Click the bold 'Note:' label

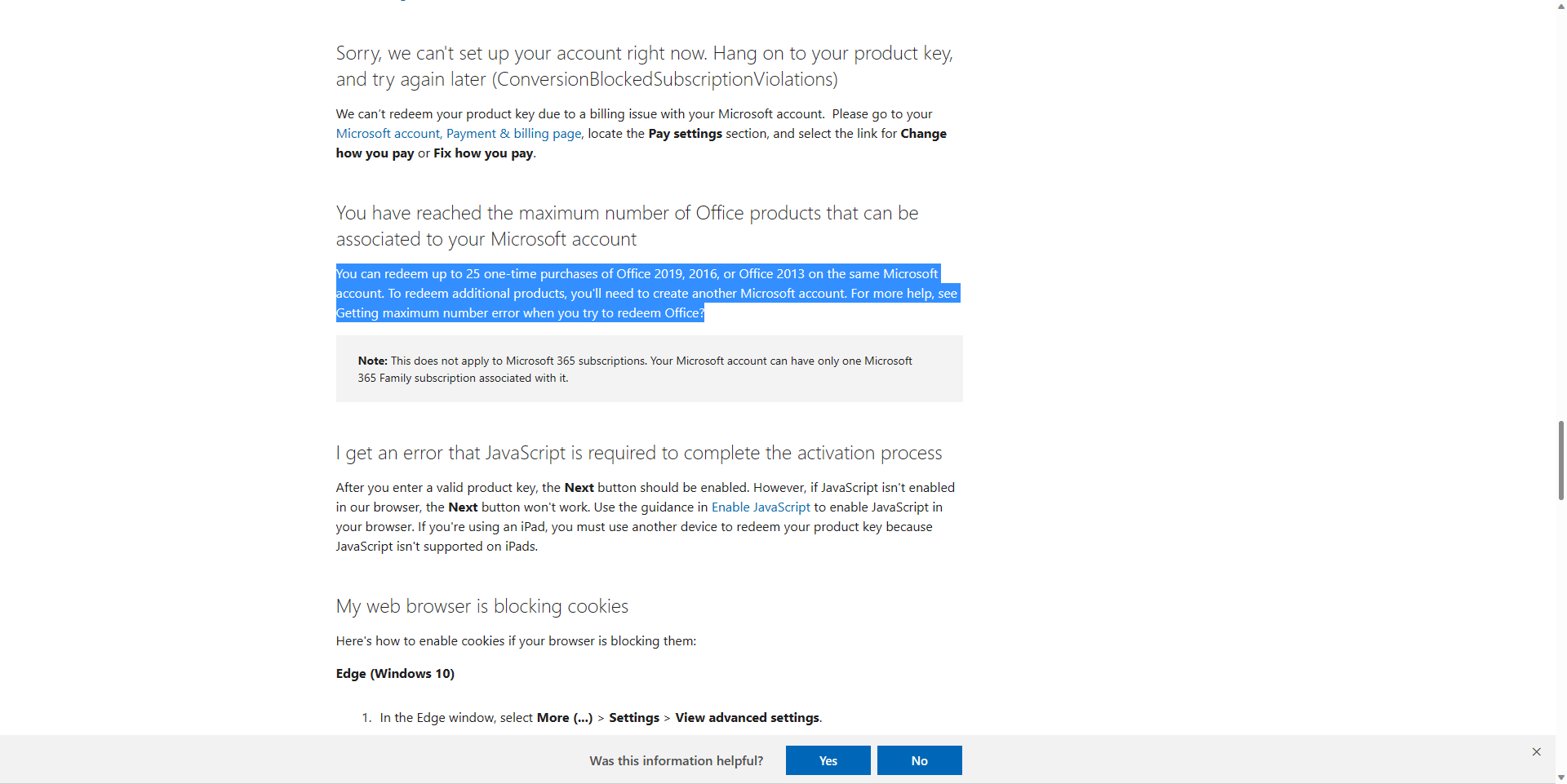point(372,361)
